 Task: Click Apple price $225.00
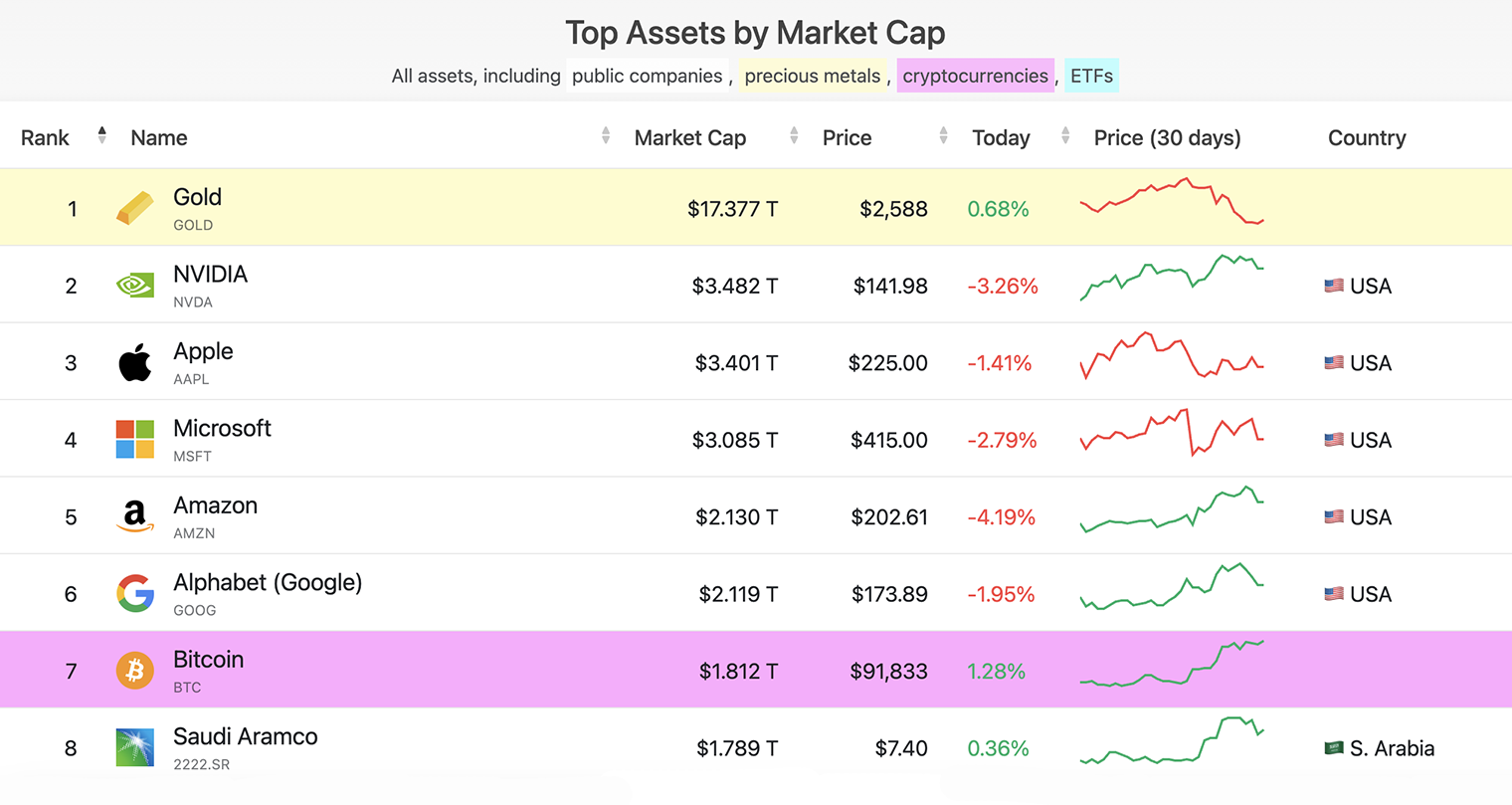coord(887,363)
